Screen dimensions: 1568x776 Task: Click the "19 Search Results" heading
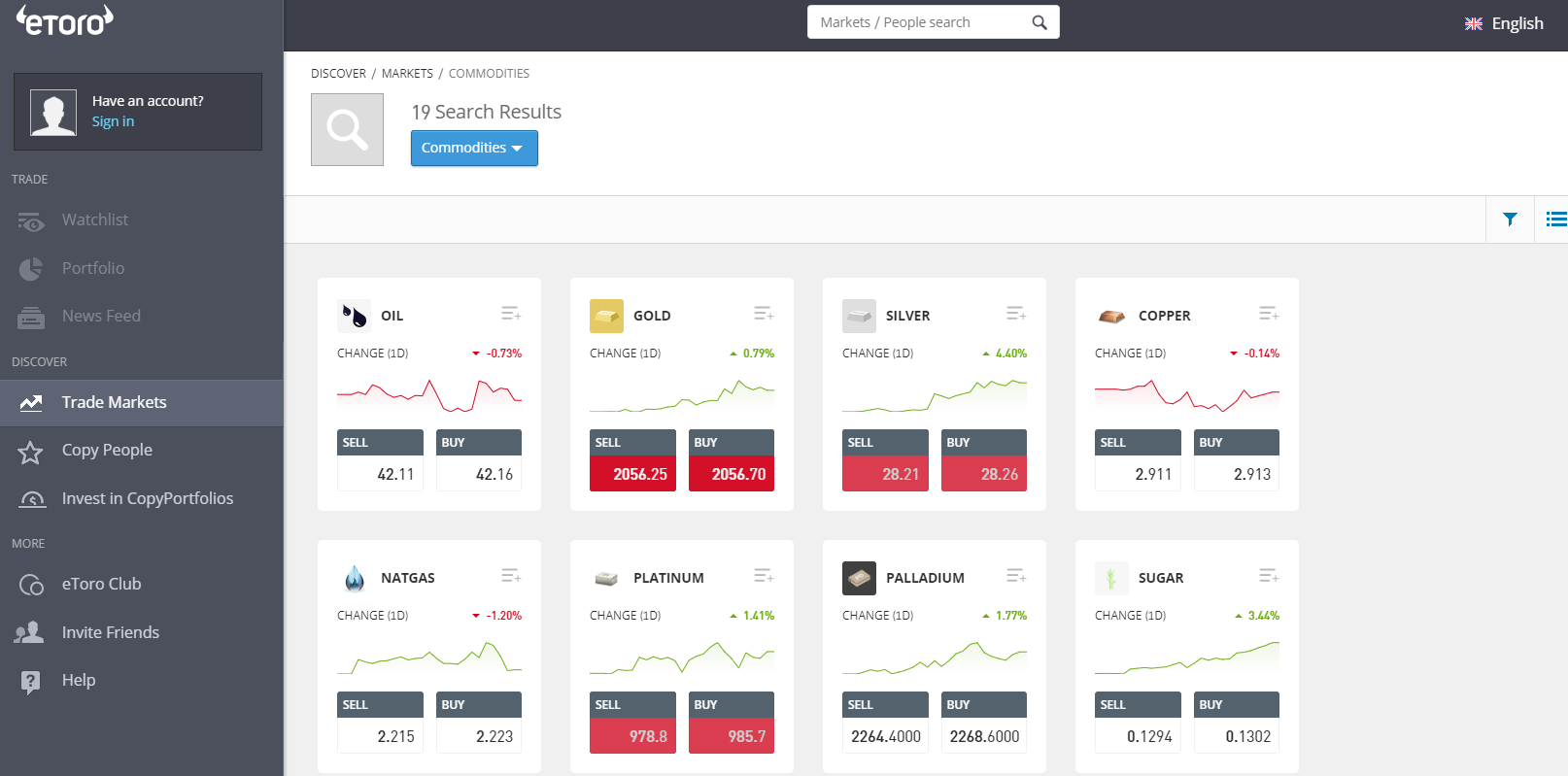click(486, 112)
